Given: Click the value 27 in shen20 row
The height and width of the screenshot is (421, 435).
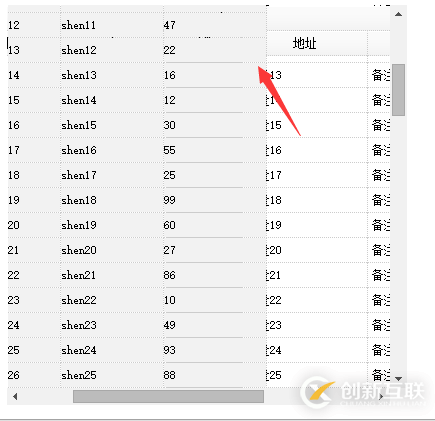Looking at the screenshot, I should (x=169, y=250).
